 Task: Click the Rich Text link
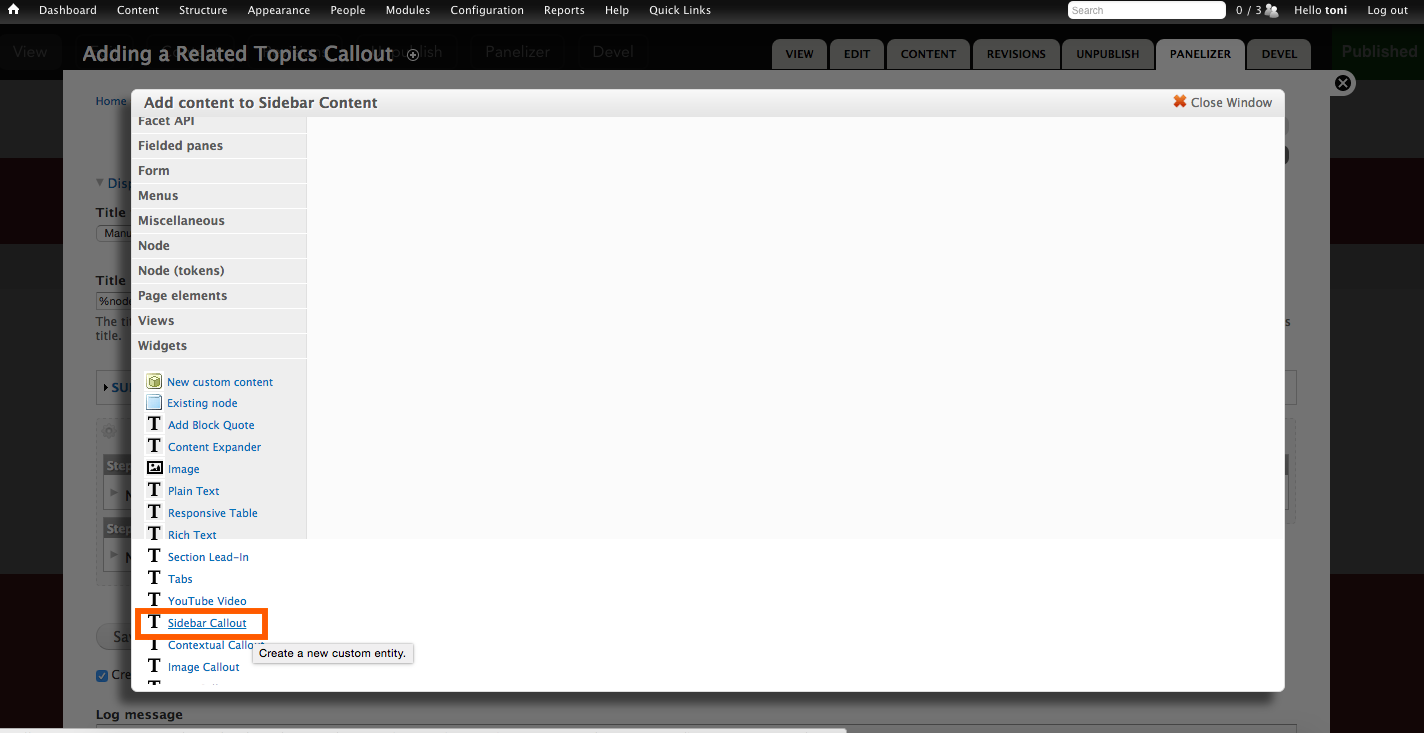[192, 535]
